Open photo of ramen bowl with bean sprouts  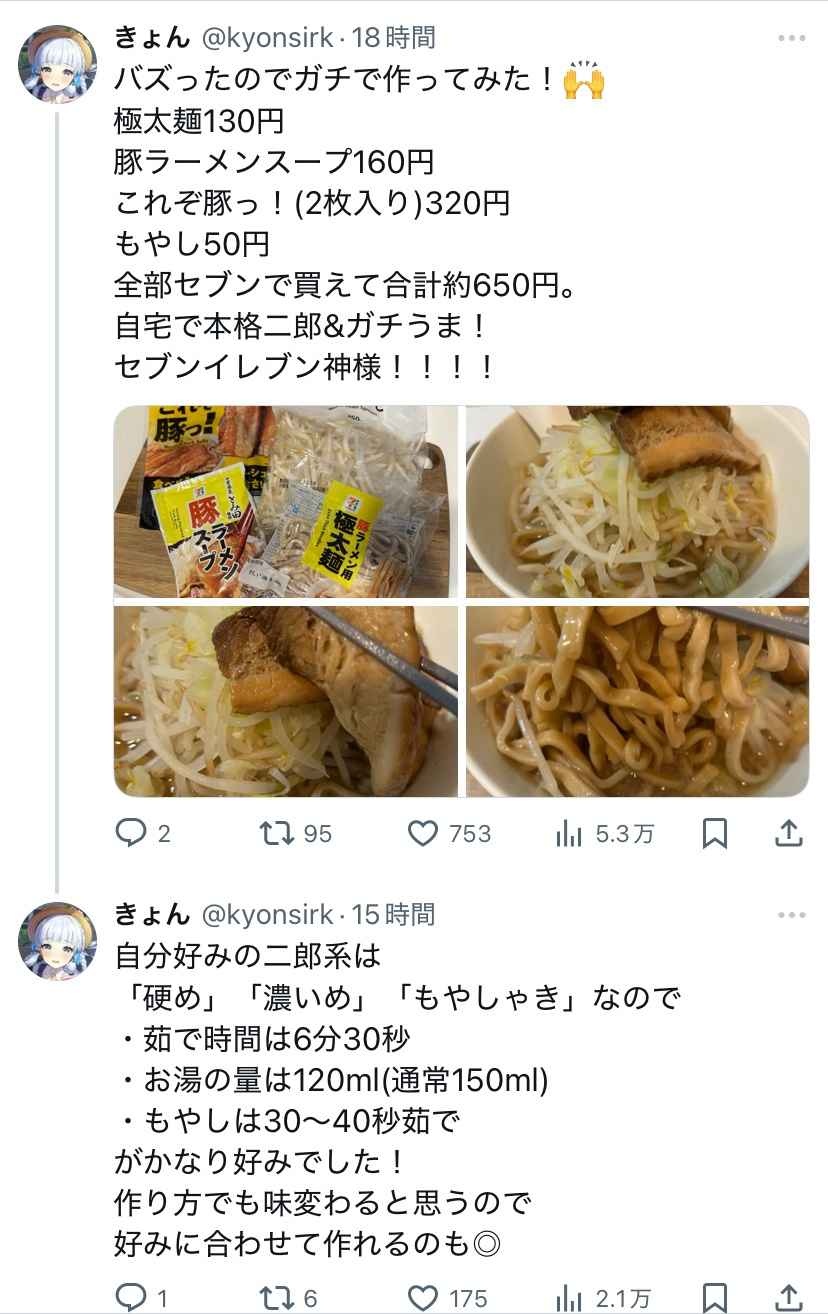[637, 501]
